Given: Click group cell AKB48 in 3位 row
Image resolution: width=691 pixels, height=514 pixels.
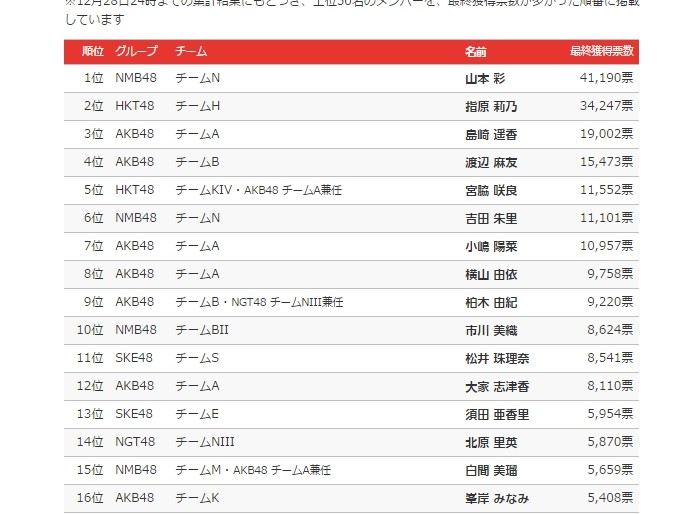Looking at the screenshot, I should 134,134.
